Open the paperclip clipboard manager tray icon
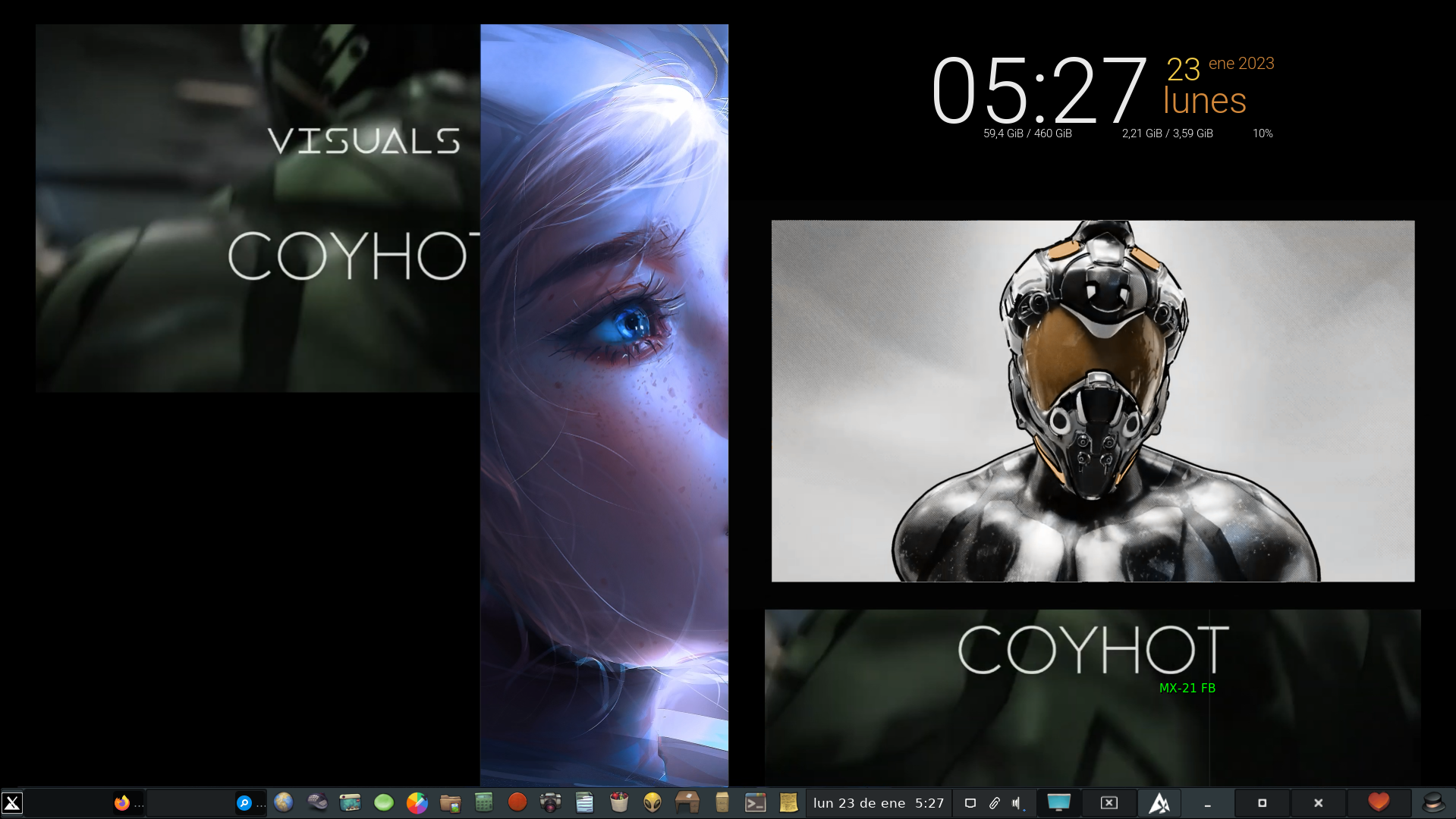The image size is (1456, 819). click(994, 803)
